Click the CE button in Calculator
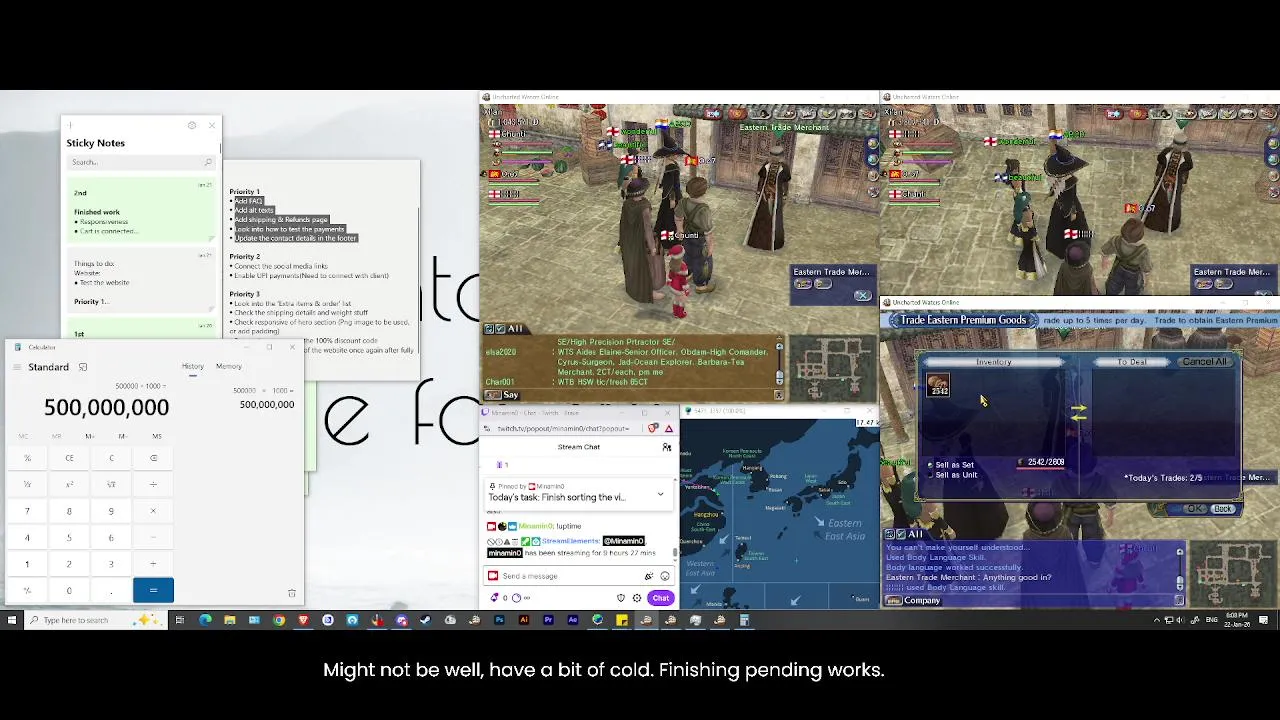Screen dimensions: 1280x720 (x=69, y=458)
